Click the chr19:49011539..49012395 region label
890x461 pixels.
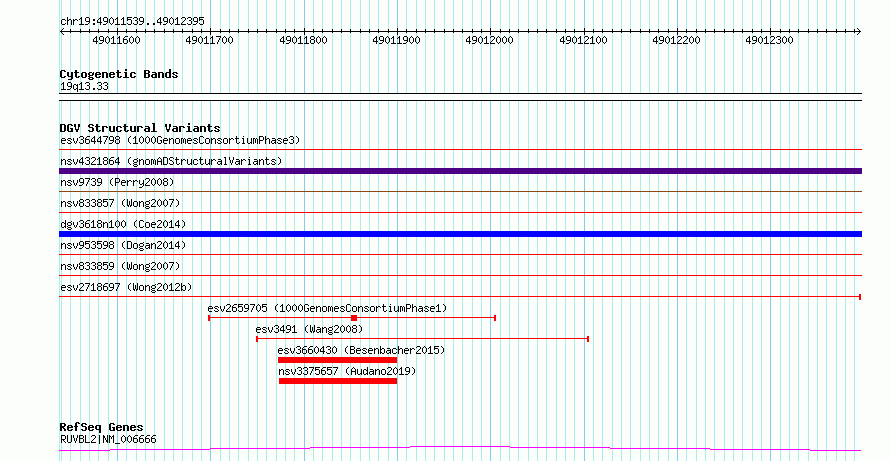pyautogui.click(x=132, y=22)
